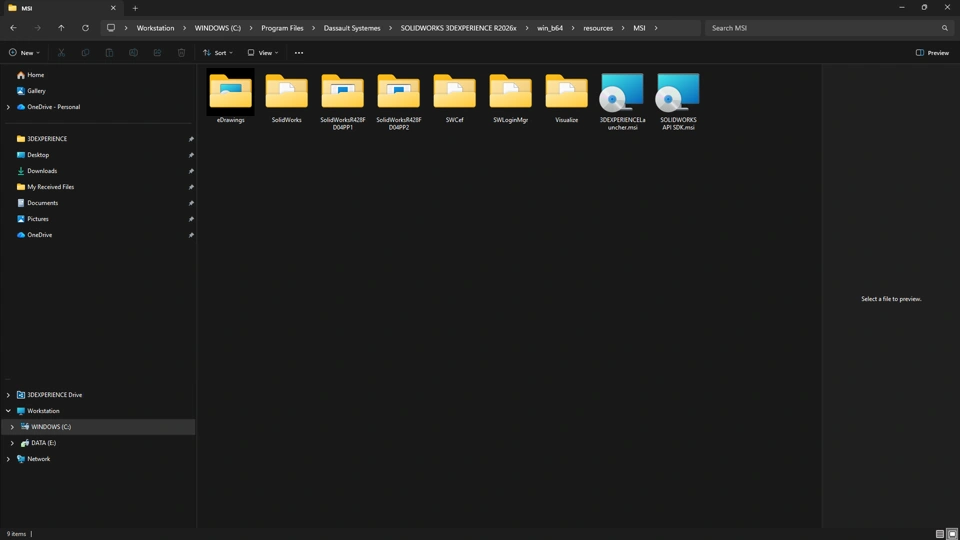Click the Delete trash icon
The image size is (960, 540).
click(181, 53)
